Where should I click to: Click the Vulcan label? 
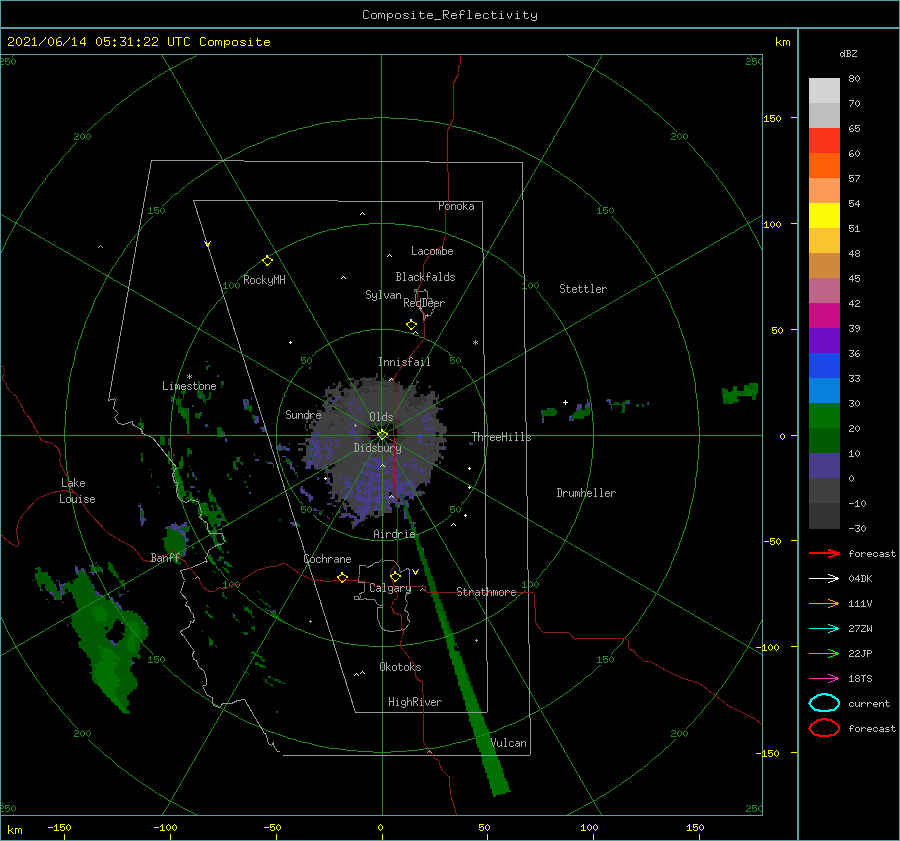tap(509, 743)
